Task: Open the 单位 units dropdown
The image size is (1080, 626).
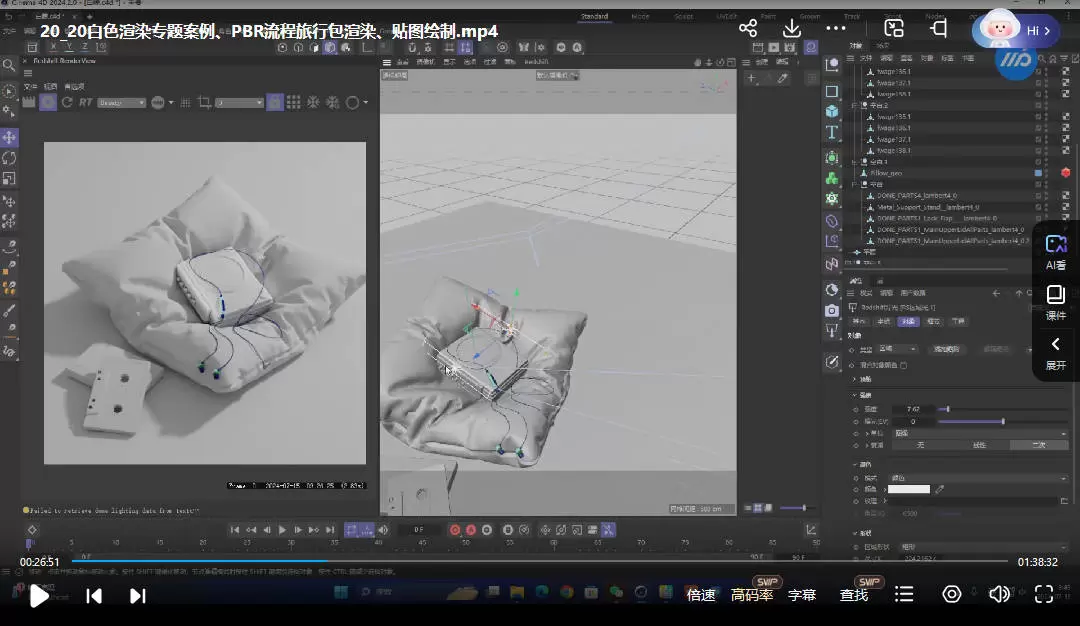Action: [980, 433]
